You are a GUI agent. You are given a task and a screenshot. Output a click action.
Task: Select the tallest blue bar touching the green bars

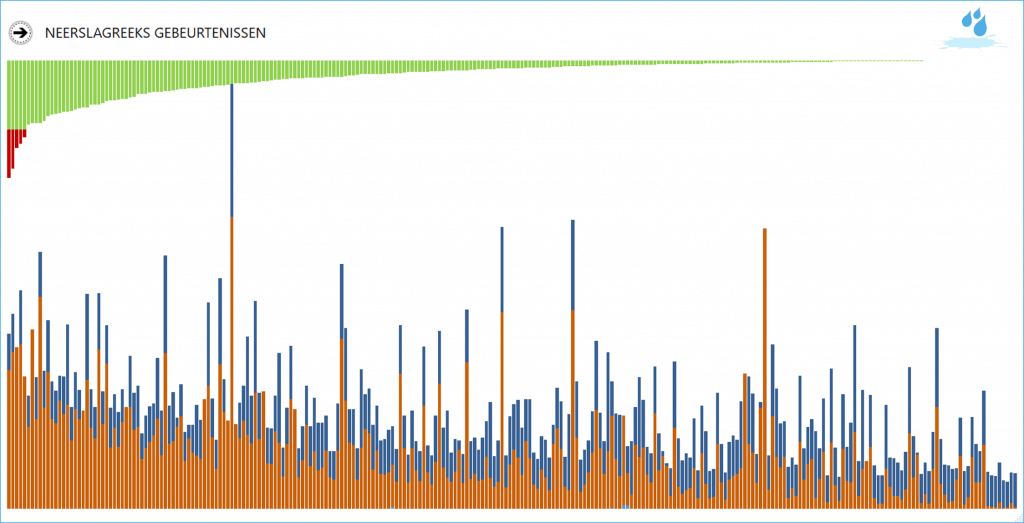232,150
